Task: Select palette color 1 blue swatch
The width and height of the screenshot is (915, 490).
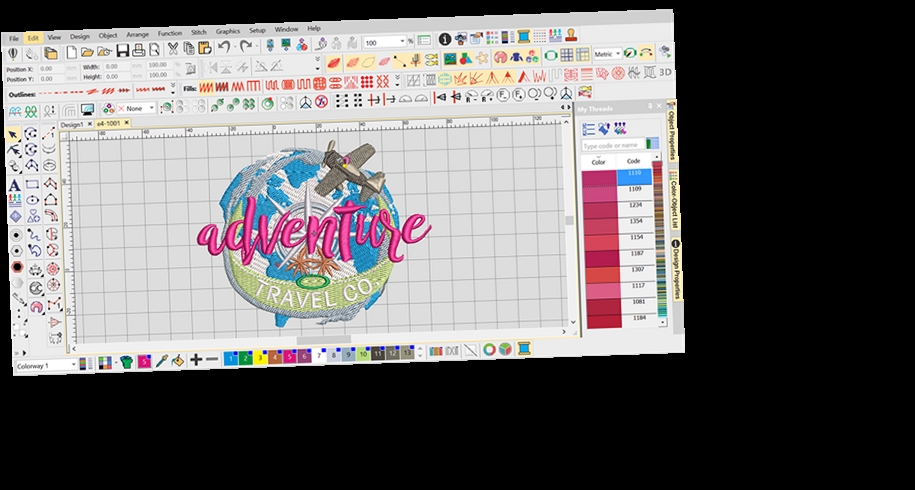Action: [231, 358]
